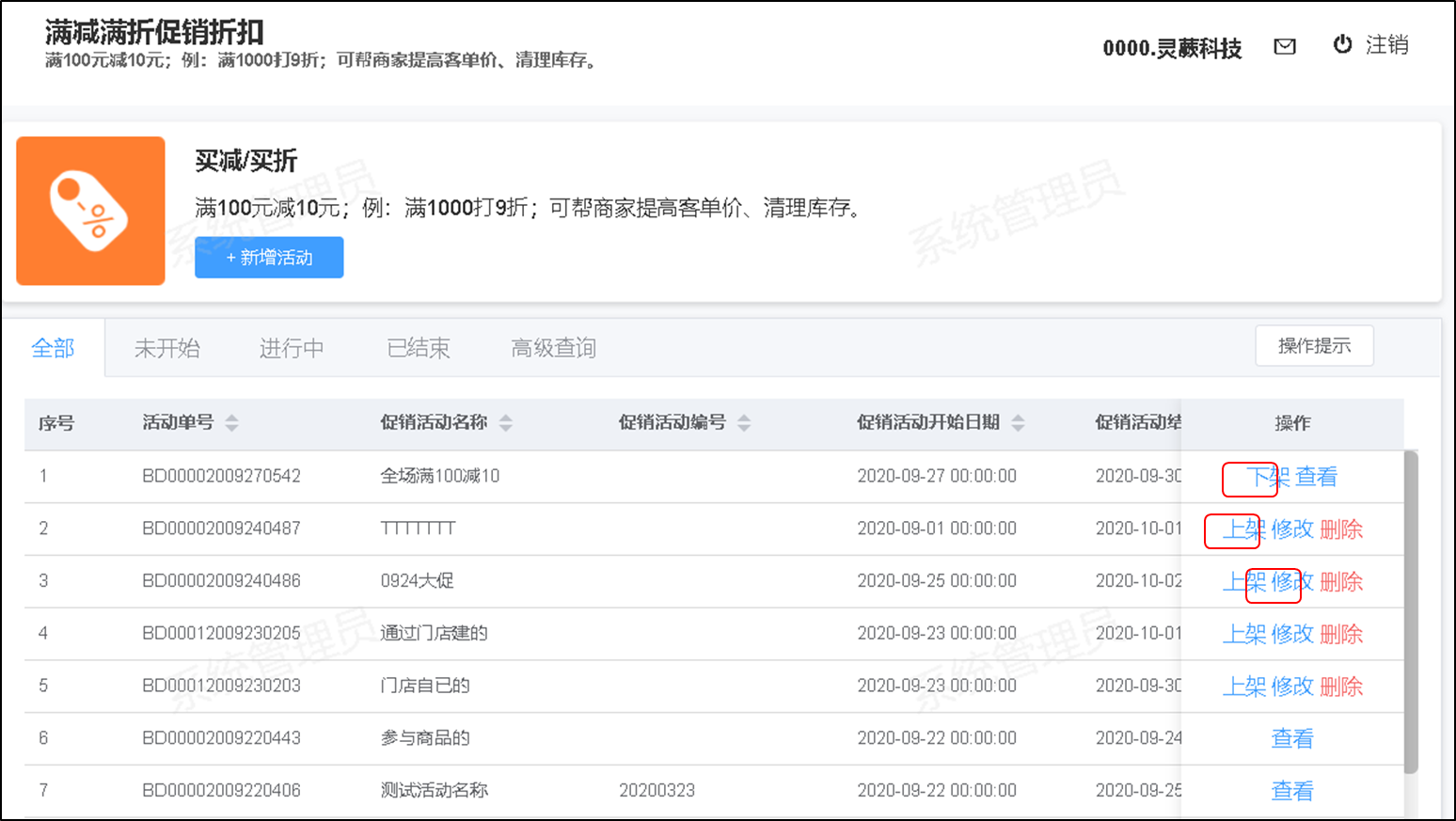Image resolution: width=1456 pixels, height=821 pixels.
Task: Open the 高级查询 tab
Action: tap(553, 349)
